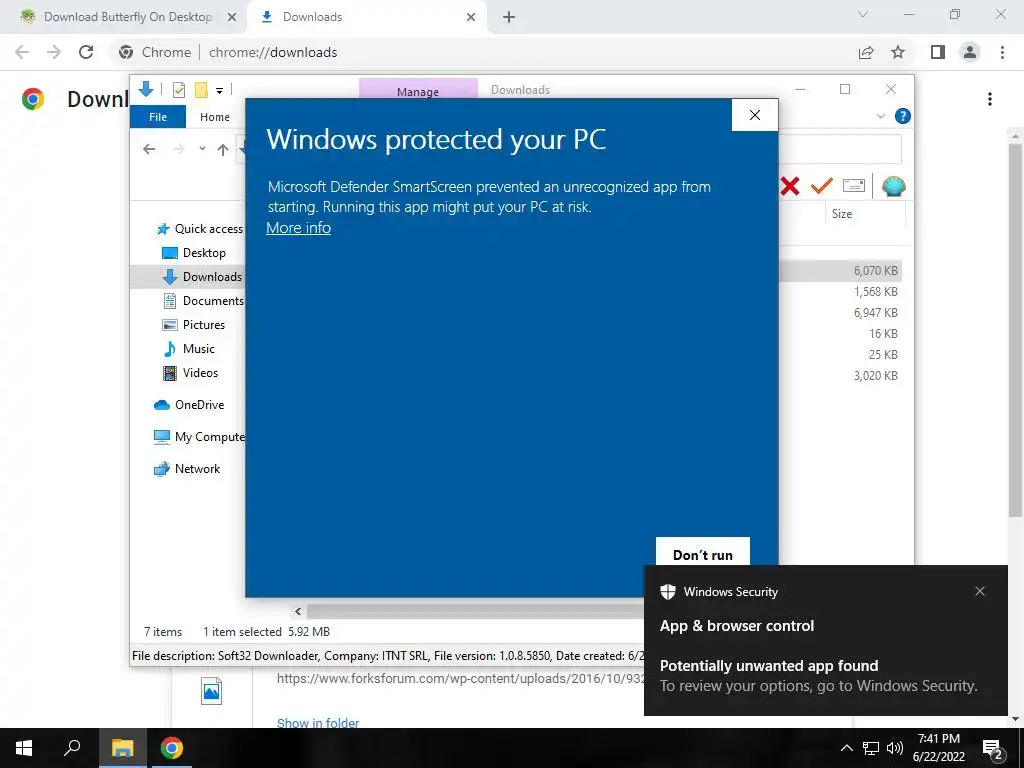Open Music in the navigation pane
The image size is (1024, 768).
click(x=188, y=349)
